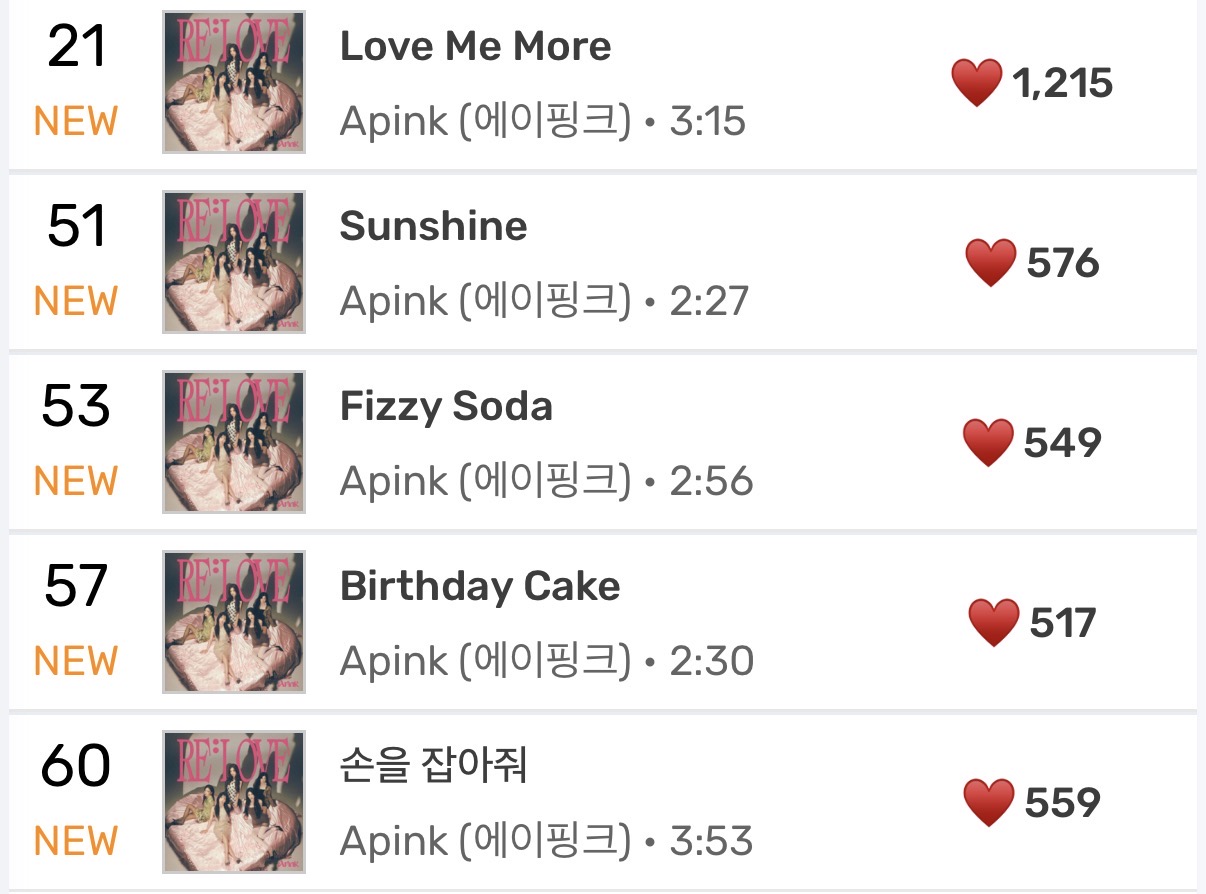Open the Love Me More album cover
This screenshot has width=1206, height=894.
coord(234,82)
